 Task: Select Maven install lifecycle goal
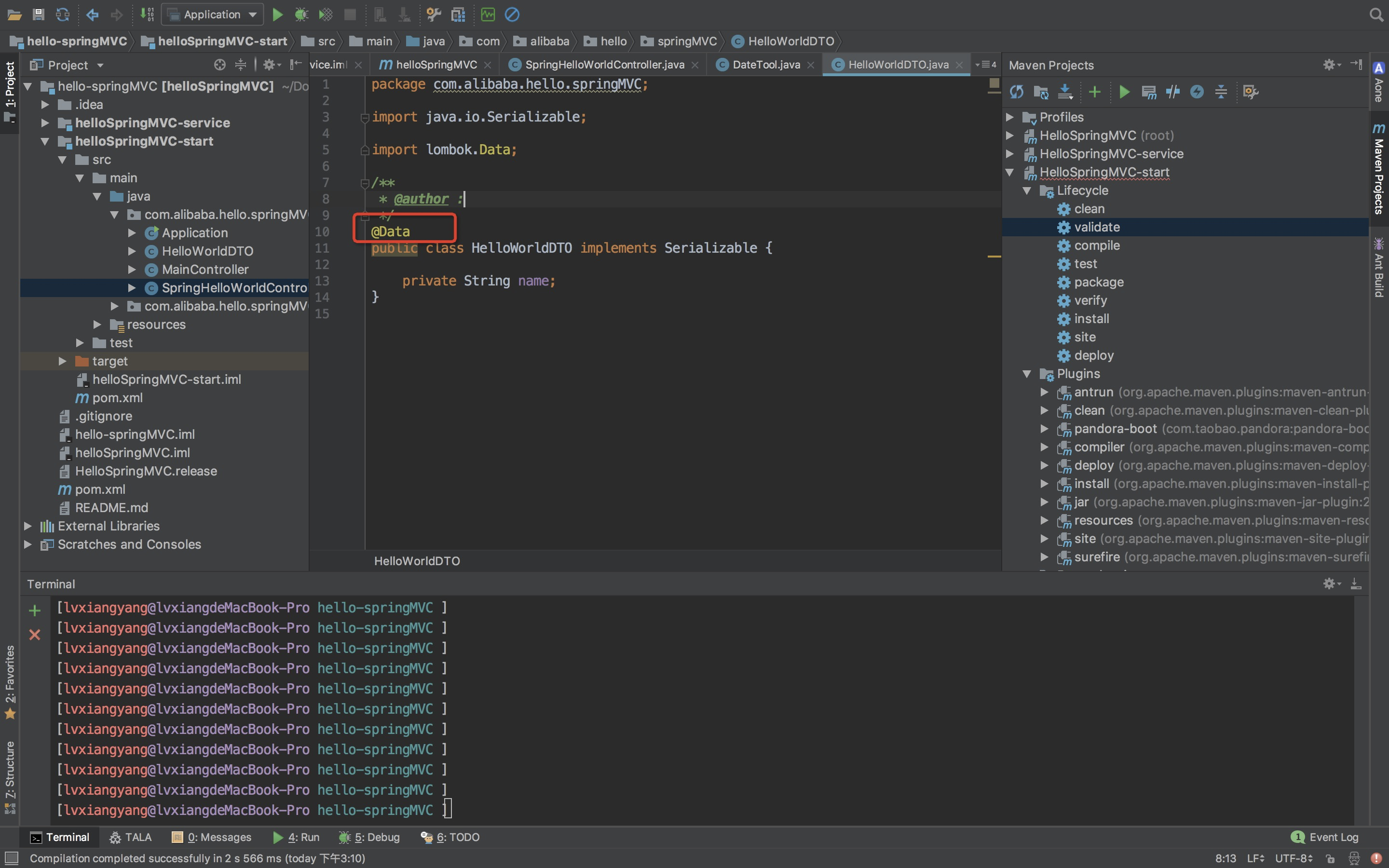pyautogui.click(x=1091, y=319)
